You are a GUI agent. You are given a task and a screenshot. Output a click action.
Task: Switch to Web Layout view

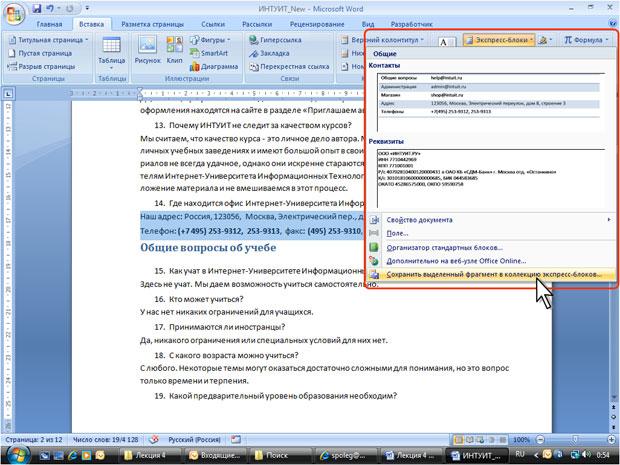click(480, 439)
